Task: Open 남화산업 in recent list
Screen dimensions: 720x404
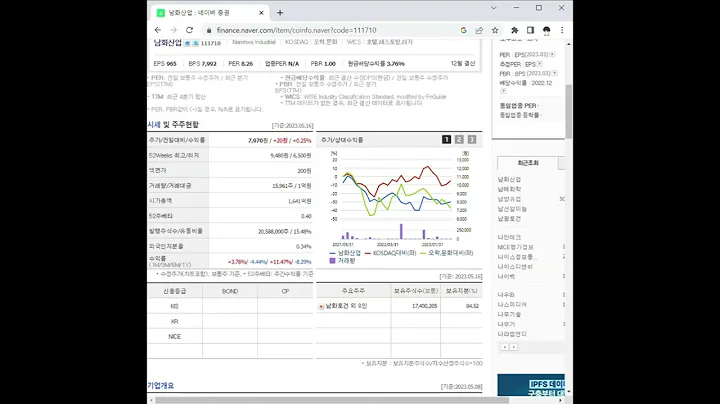Action: tap(509, 180)
